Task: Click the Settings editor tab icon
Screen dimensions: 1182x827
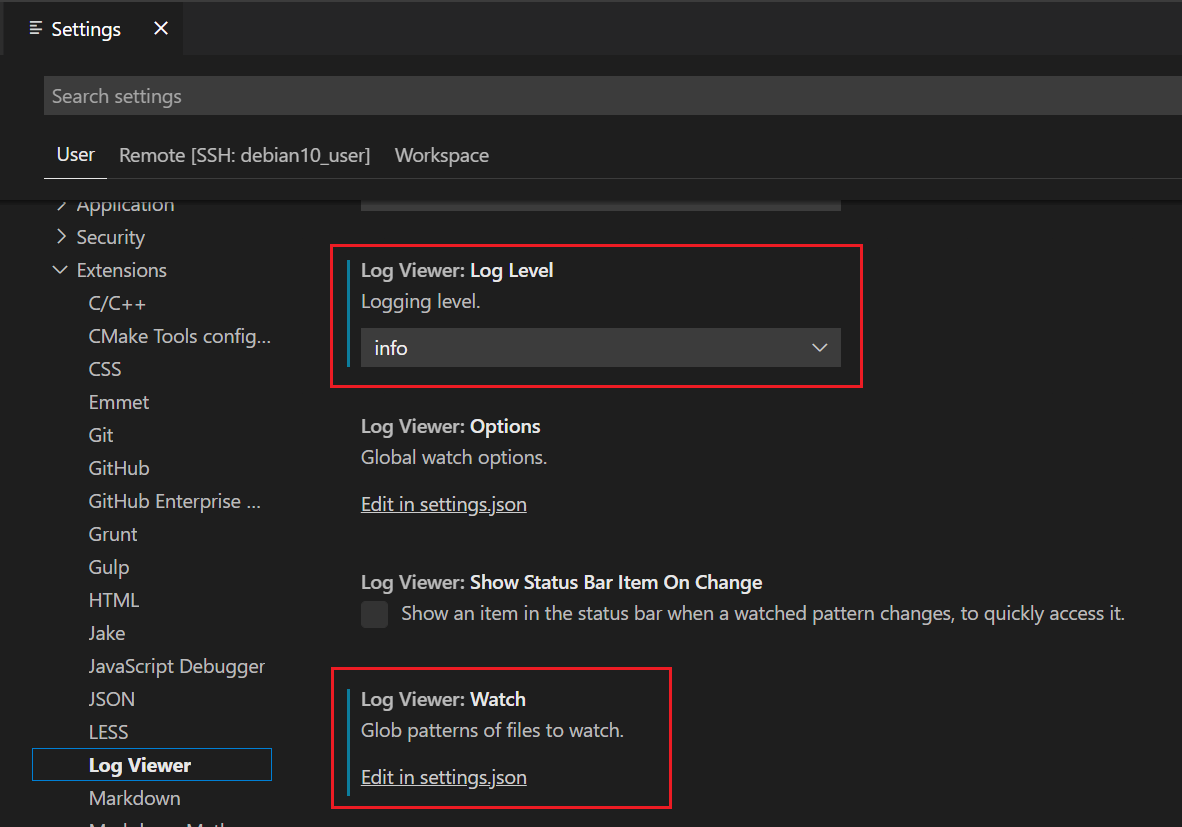Action: point(34,29)
